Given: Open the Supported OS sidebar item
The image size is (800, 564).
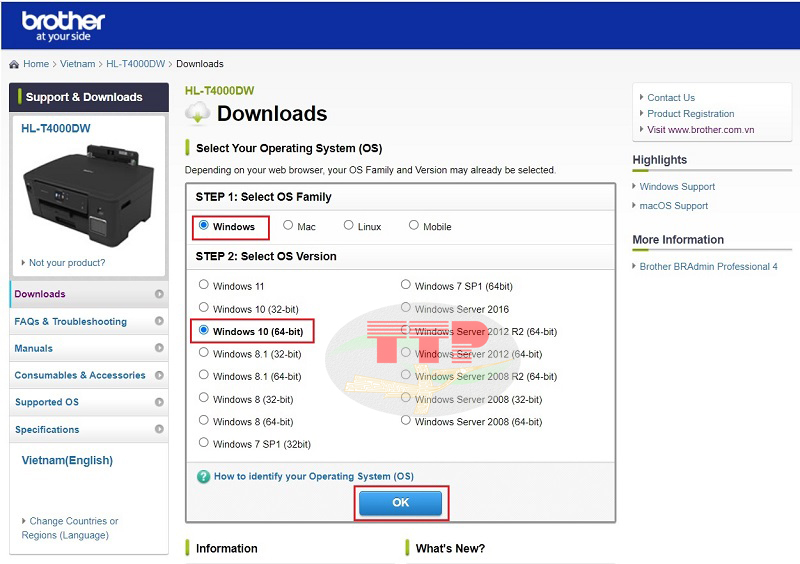Looking at the screenshot, I should click(89, 402).
